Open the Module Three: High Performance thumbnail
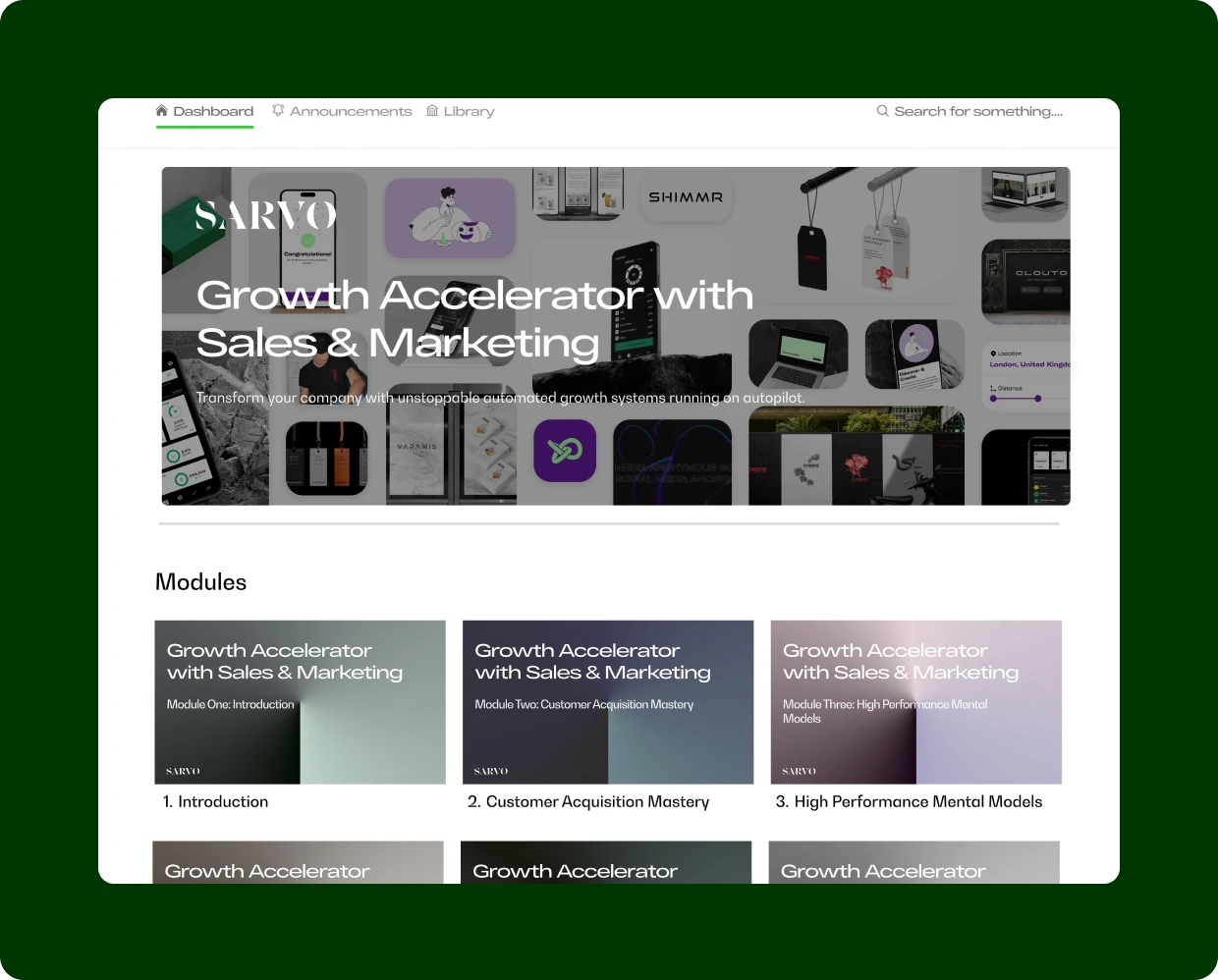This screenshot has width=1218, height=980. click(x=916, y=702)
